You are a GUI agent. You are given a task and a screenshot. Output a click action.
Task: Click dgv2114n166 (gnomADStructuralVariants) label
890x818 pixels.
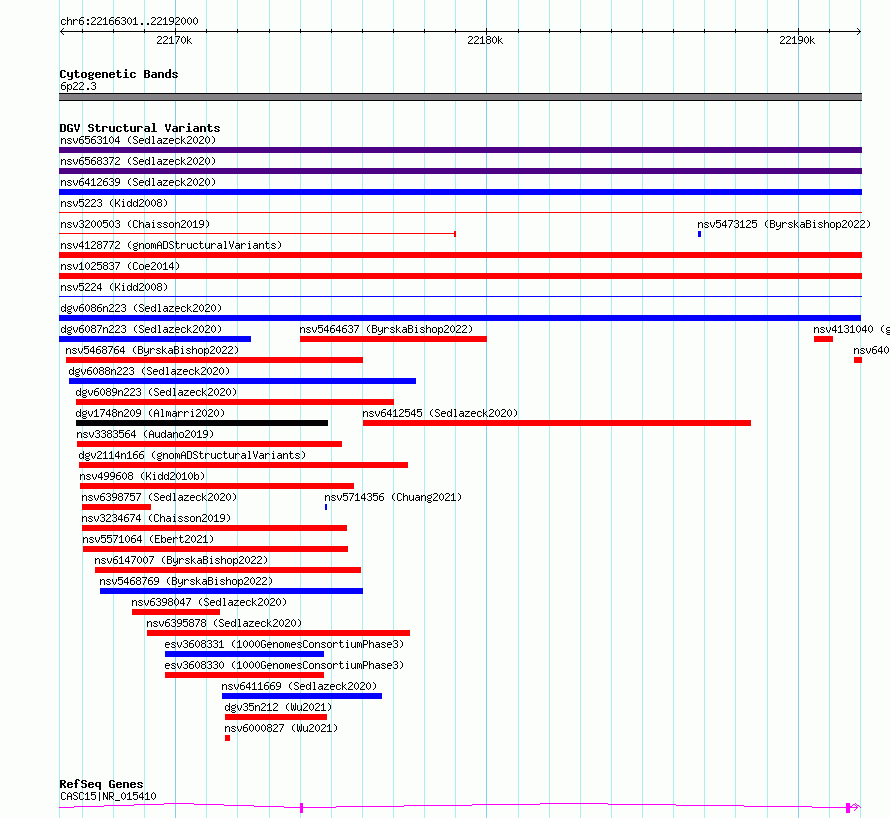[192, 455]
